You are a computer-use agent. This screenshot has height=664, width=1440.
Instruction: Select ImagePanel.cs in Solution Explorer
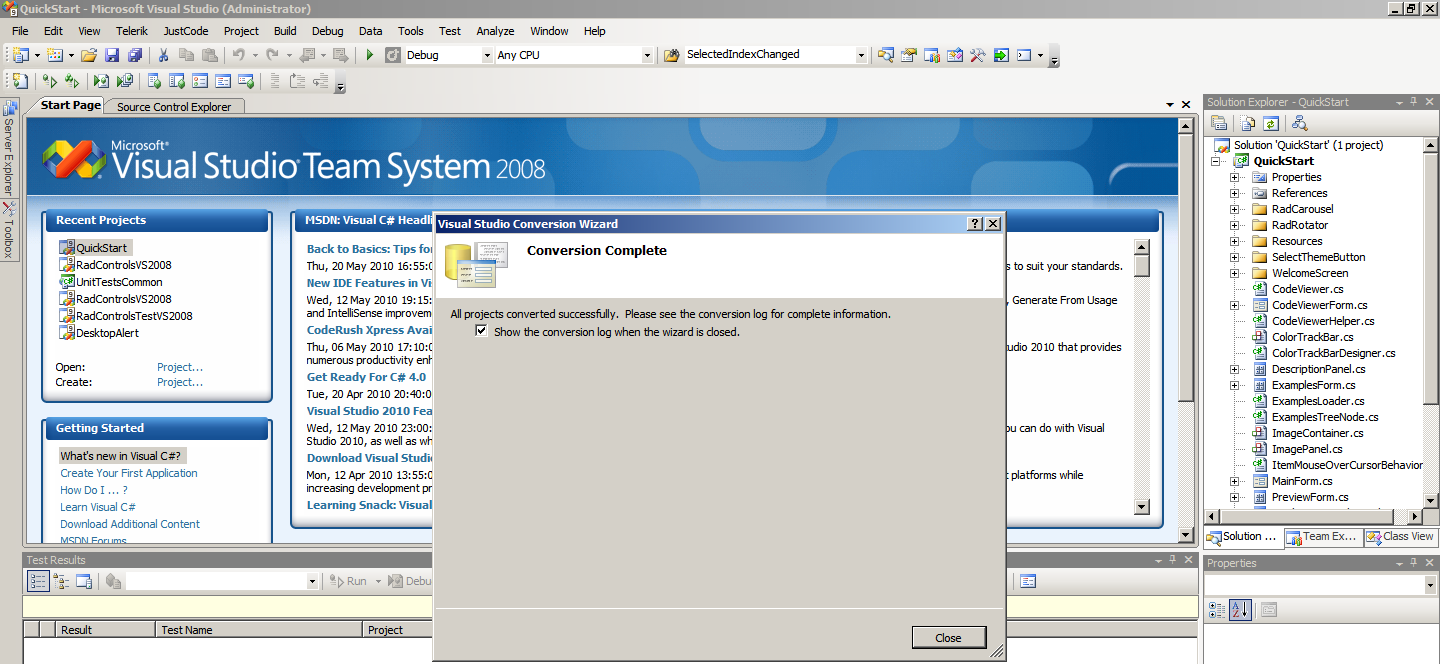point(1307,449)
